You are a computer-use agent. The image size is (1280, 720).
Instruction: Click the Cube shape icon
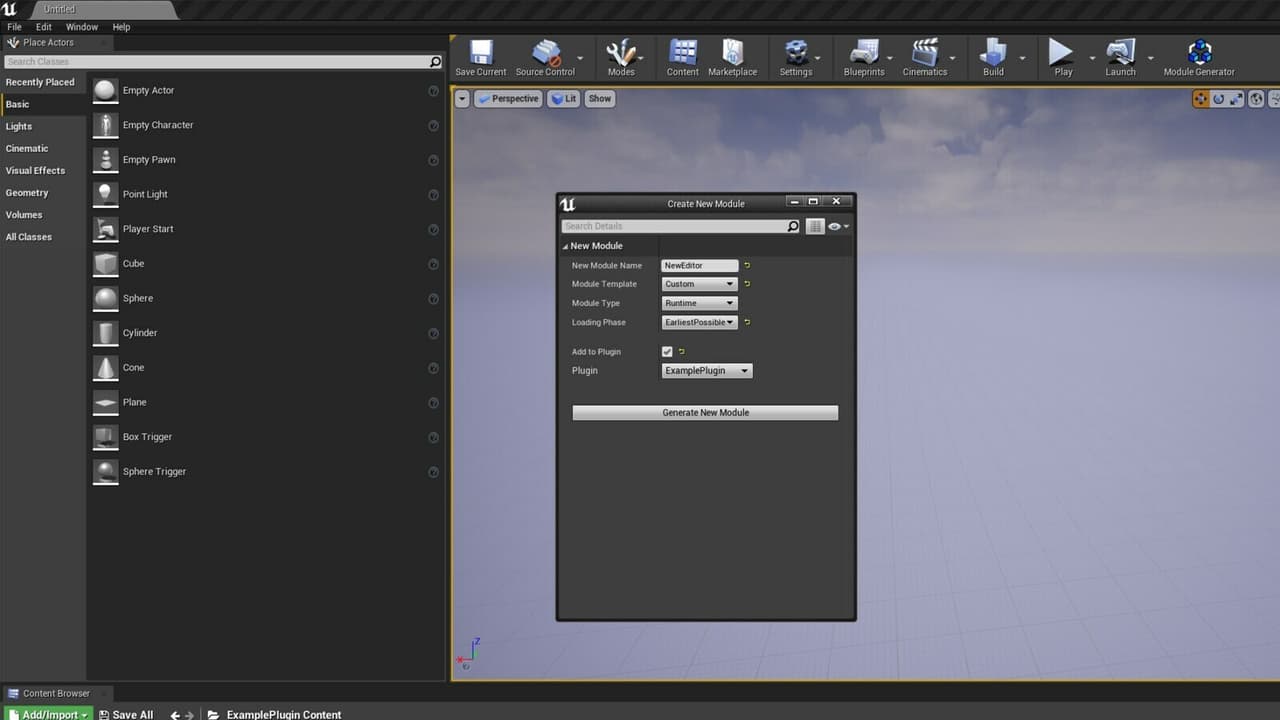point(105,264)
